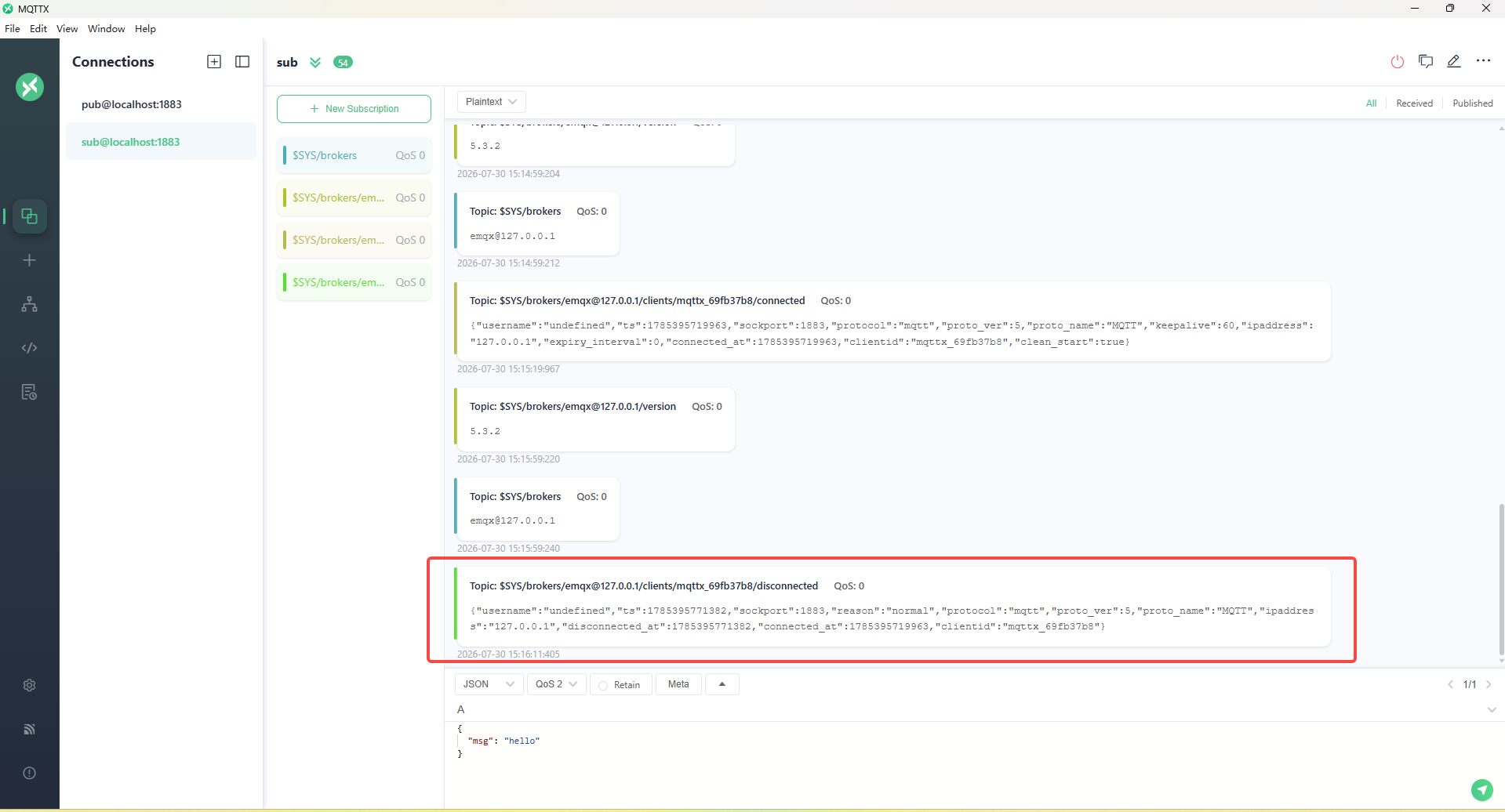
Task: Click the unread messages badge 54
Action: [x=343, y=63]
